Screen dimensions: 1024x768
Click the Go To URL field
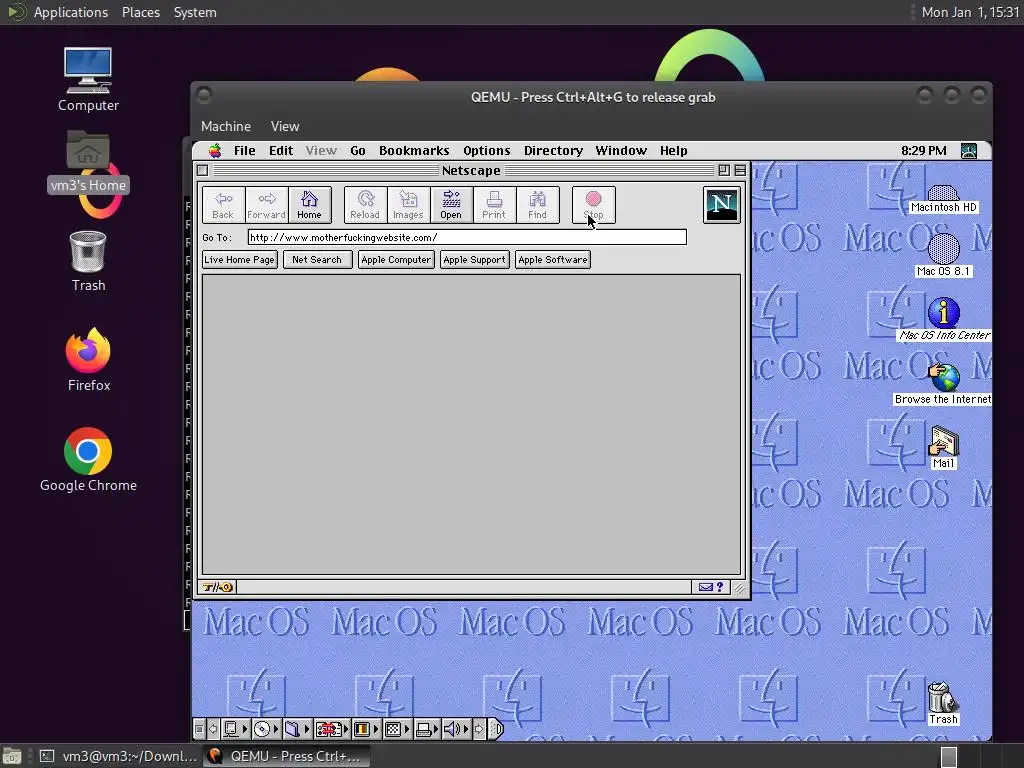(467, 238)
